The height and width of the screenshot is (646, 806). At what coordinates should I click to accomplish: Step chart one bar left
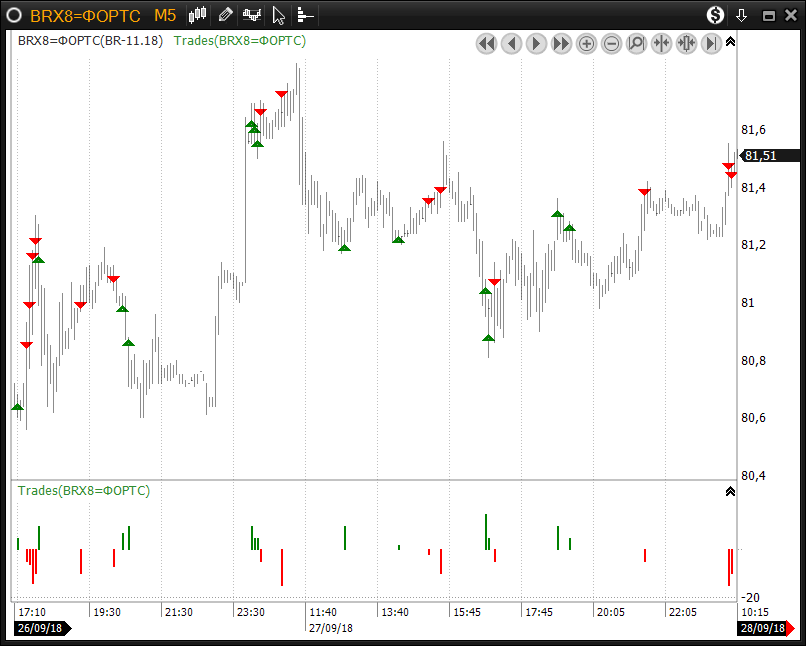511,43
